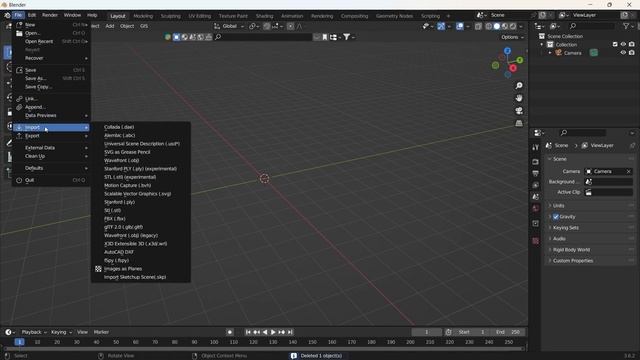The width and height of the screenshot is (640, 360).
Task: Open the Scene properties tab icon
Action: 536,197
